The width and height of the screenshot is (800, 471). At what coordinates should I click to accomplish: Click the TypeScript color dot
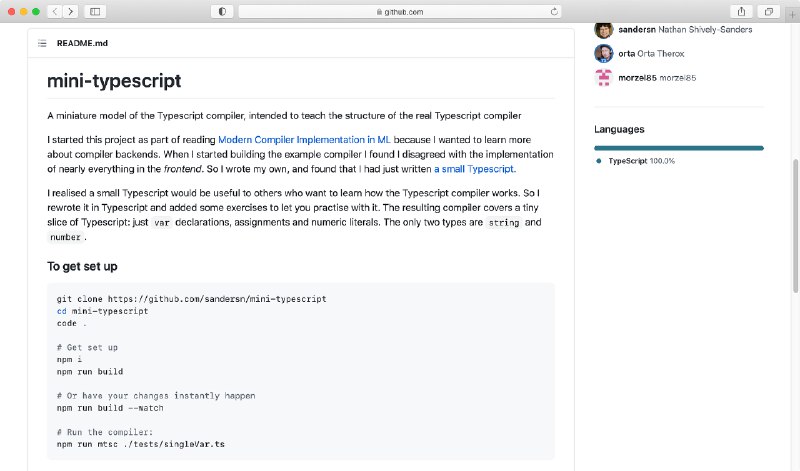click(x=598, y=161)
